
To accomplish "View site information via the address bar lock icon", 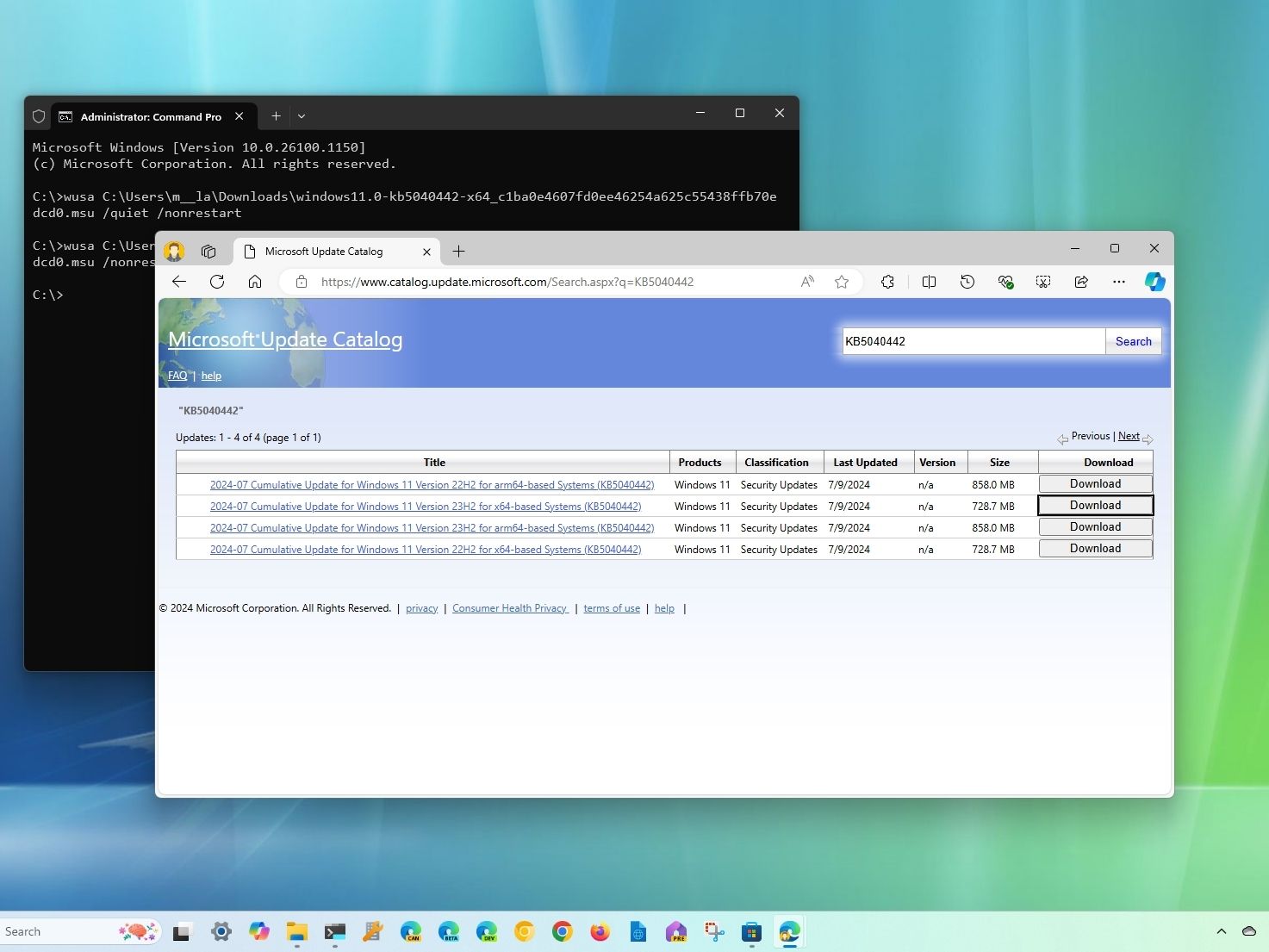I will (x=301, y=282).
